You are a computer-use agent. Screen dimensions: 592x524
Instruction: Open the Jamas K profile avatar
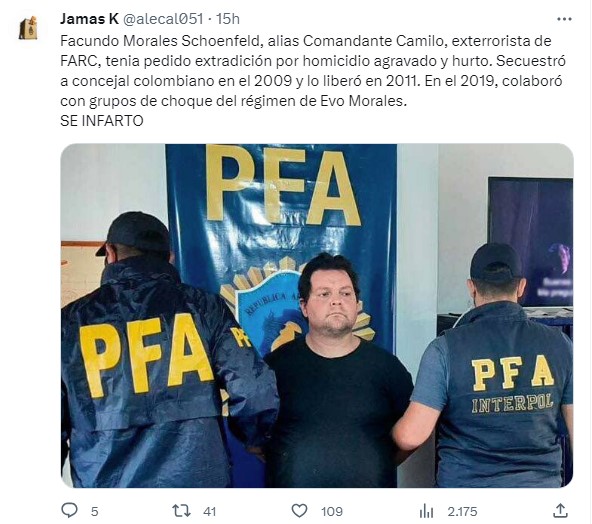point(28,28)
